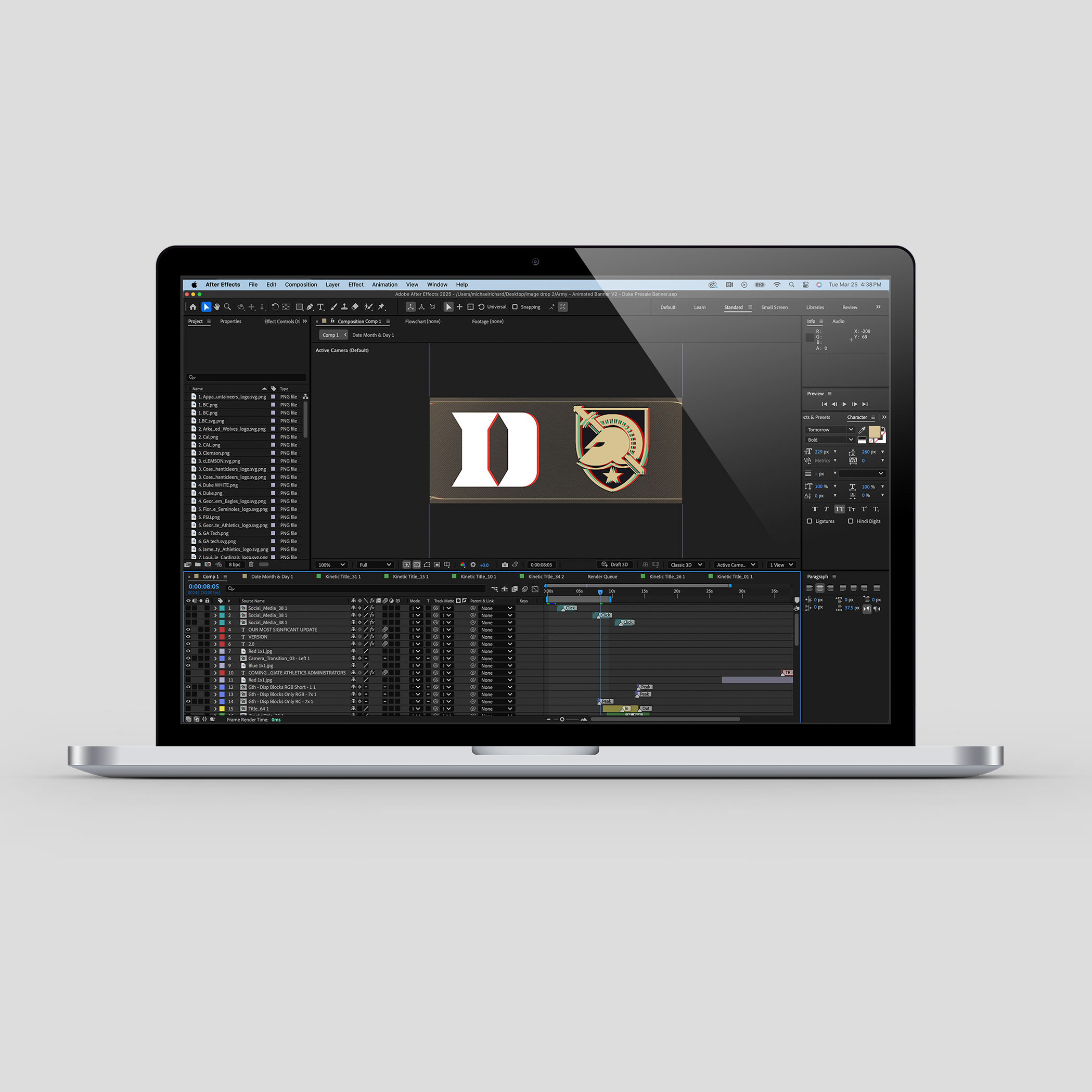Select the Pen tool
Image resolution: width=1092 pixels, height=1092 pixels.
click(310, 307)
